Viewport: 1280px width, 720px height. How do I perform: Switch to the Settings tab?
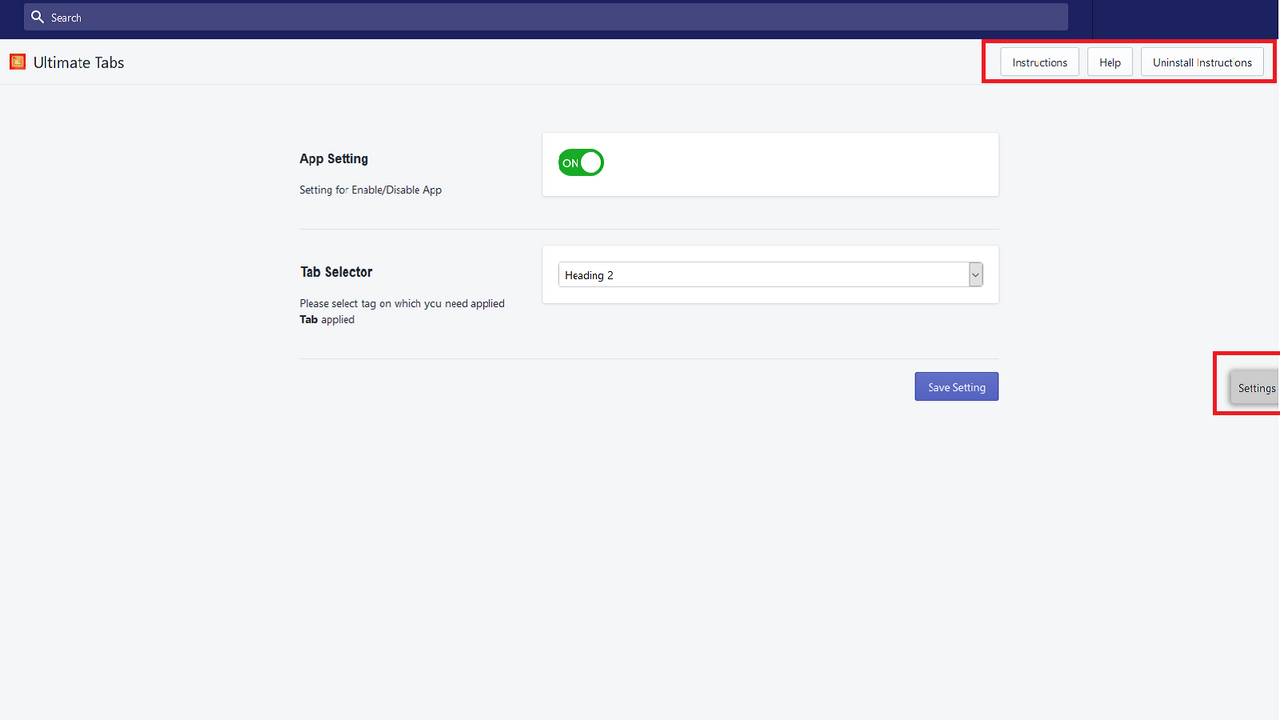(x=1255, y=387)
